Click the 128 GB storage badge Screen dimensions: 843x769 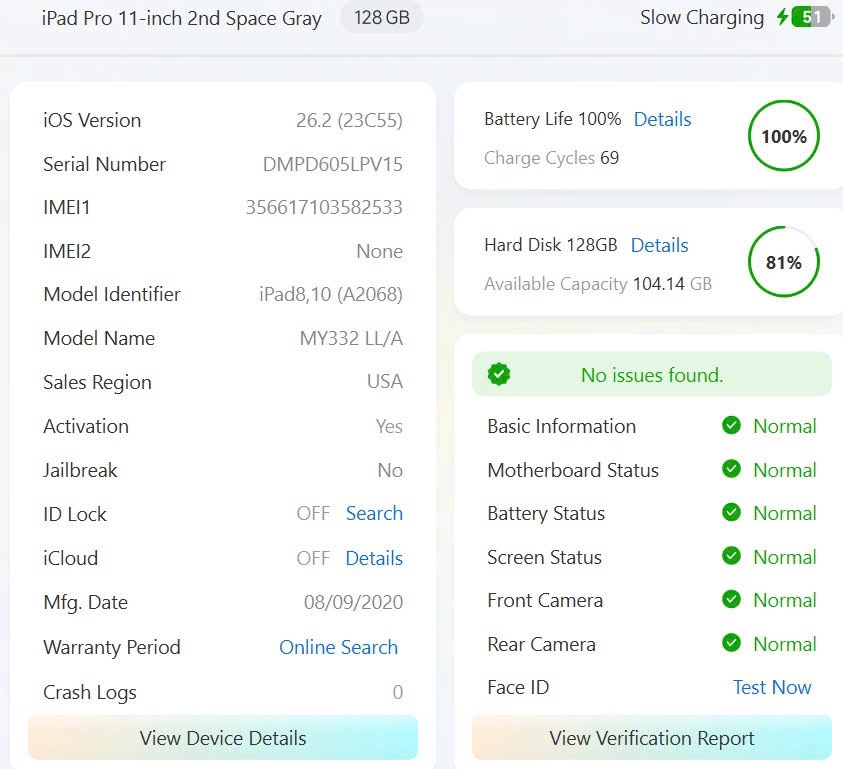coord(382,19)
